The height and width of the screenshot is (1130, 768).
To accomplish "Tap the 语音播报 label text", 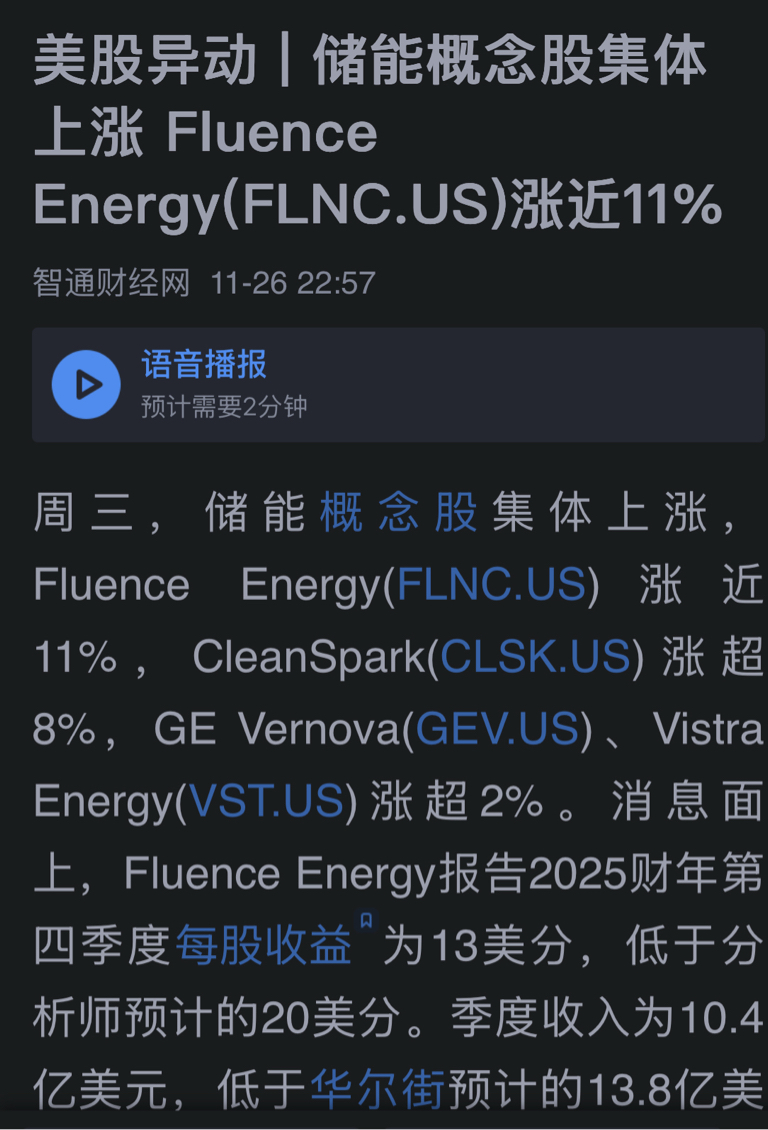I will (204, 365).
